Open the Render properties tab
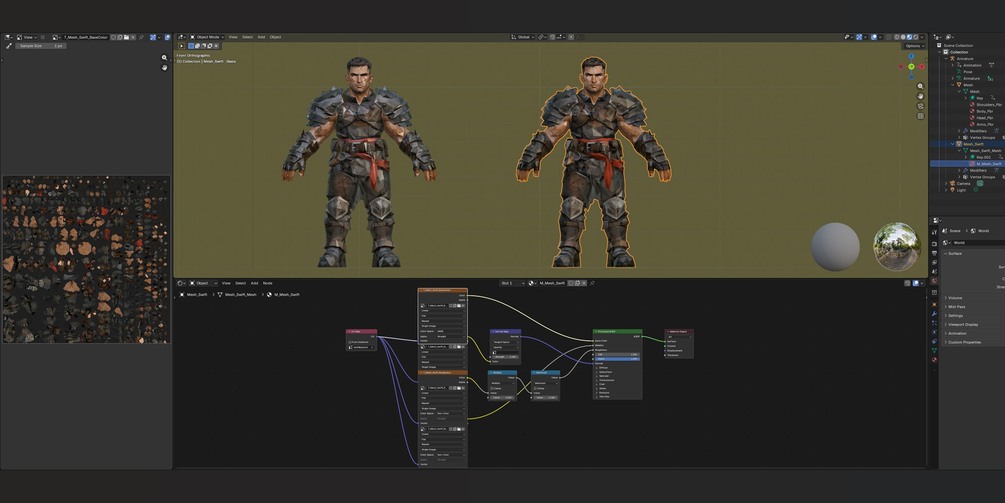 point(934,243)
